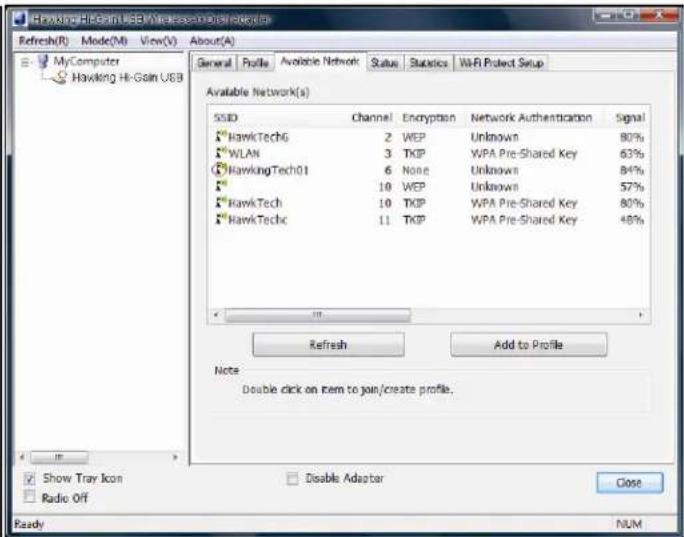Screen dimensions: 684x537
Task: Click the signal icon beside WLAN
Action: pyautogui.click(x=221, y=153)
